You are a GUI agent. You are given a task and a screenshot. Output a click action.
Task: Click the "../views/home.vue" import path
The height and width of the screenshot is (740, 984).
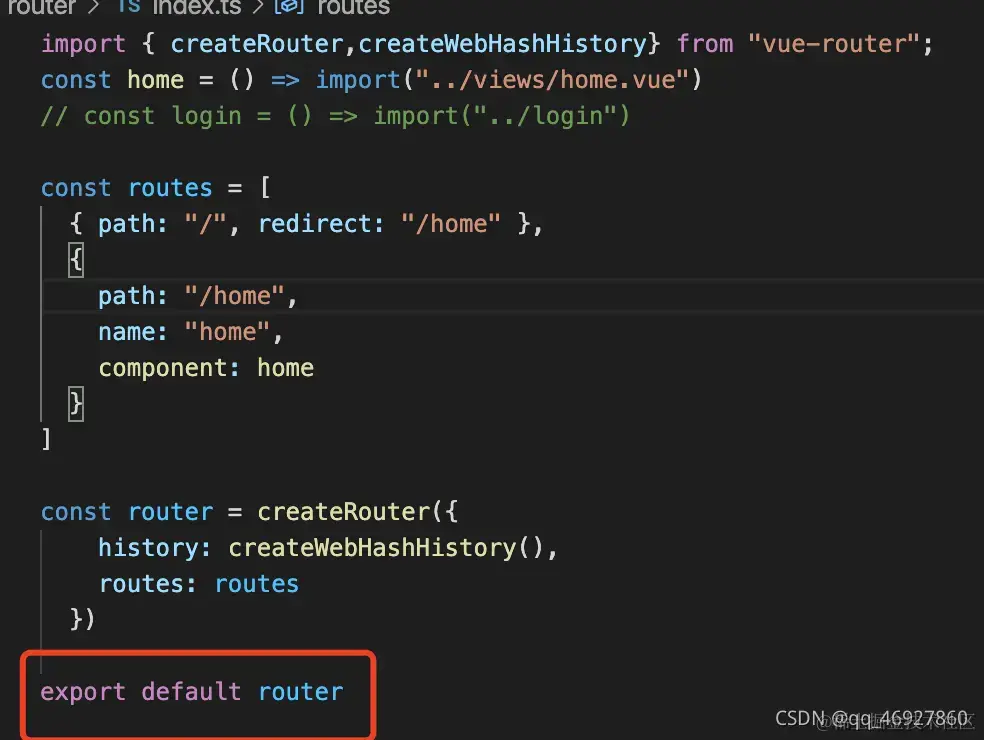click(x=552, y=80)
